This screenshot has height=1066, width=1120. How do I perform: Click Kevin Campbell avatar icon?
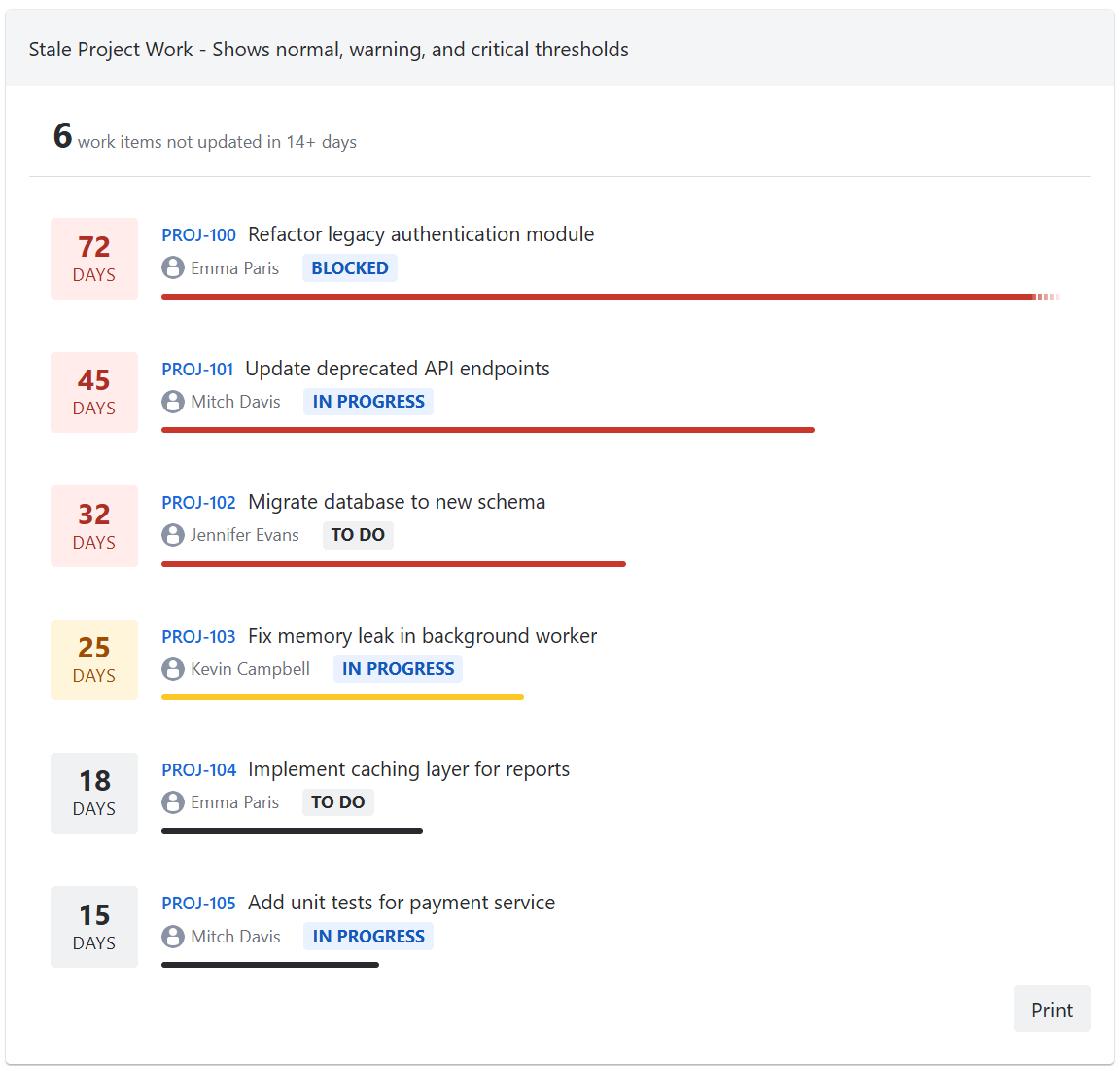click(173, 669)
